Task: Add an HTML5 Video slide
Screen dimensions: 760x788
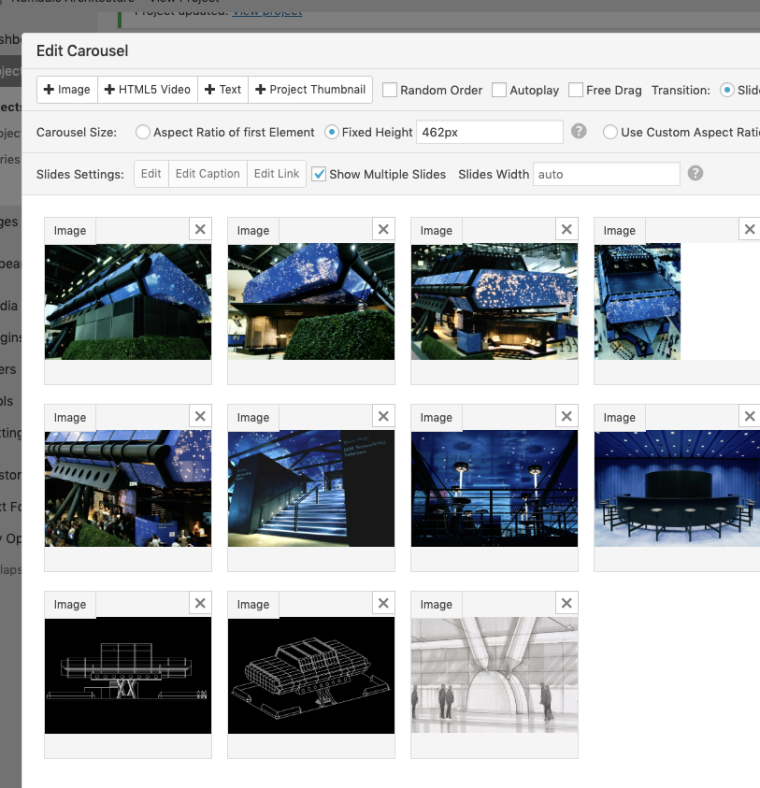Action: [x=147, y=89]
